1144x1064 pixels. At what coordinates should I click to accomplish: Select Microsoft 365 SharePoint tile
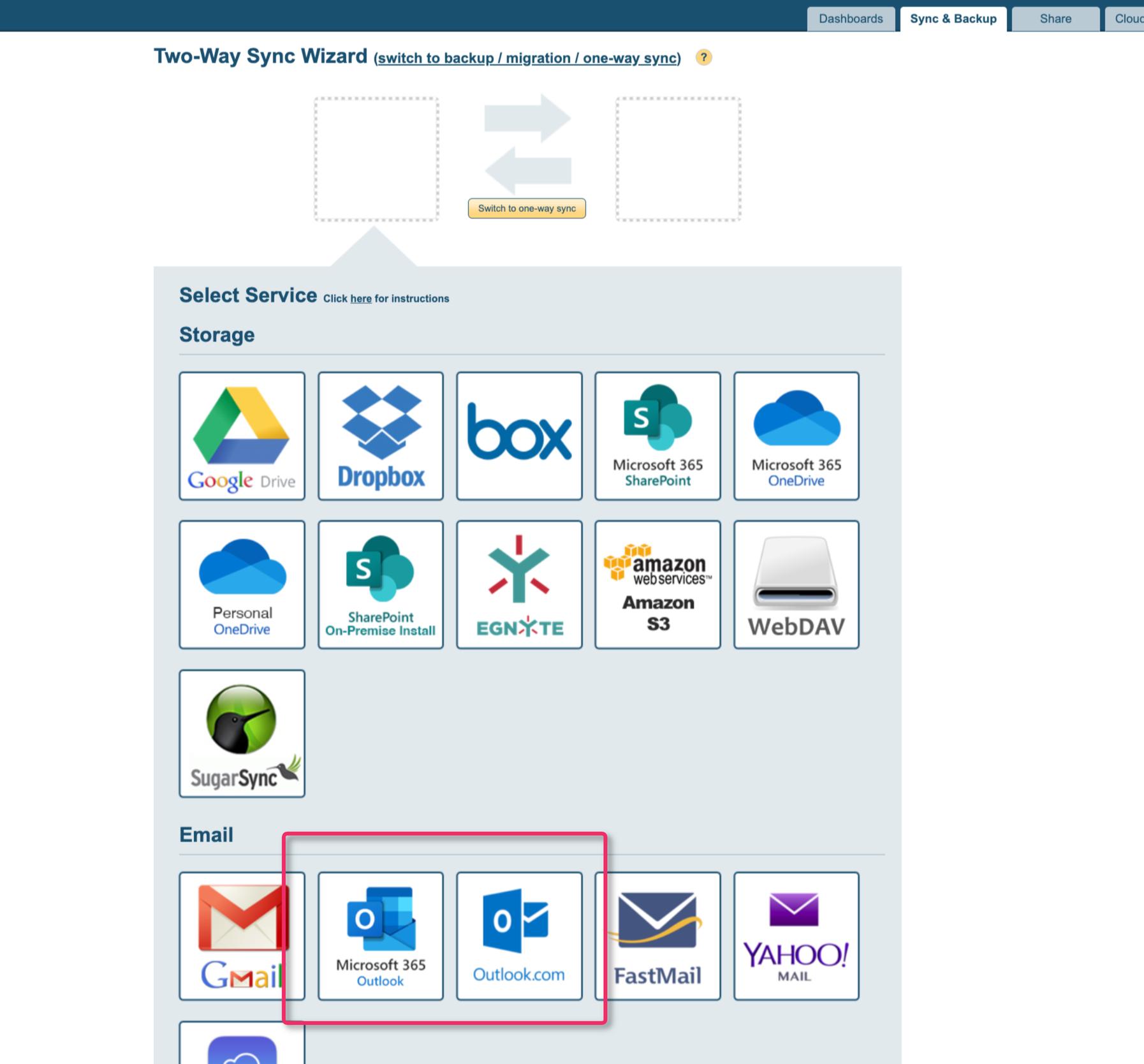point(657,436)
